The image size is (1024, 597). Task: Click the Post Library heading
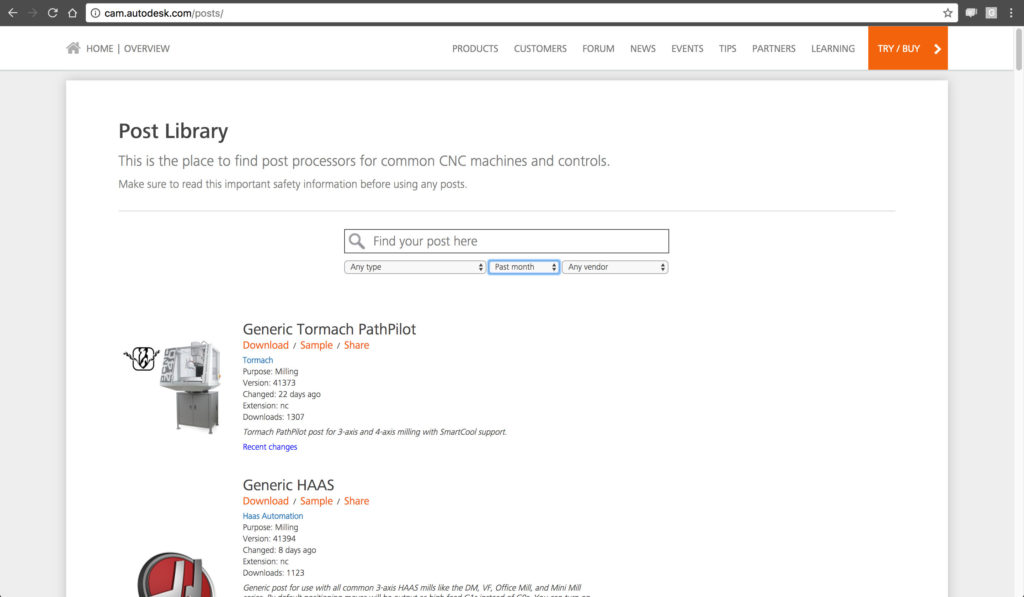coord(173,131)
